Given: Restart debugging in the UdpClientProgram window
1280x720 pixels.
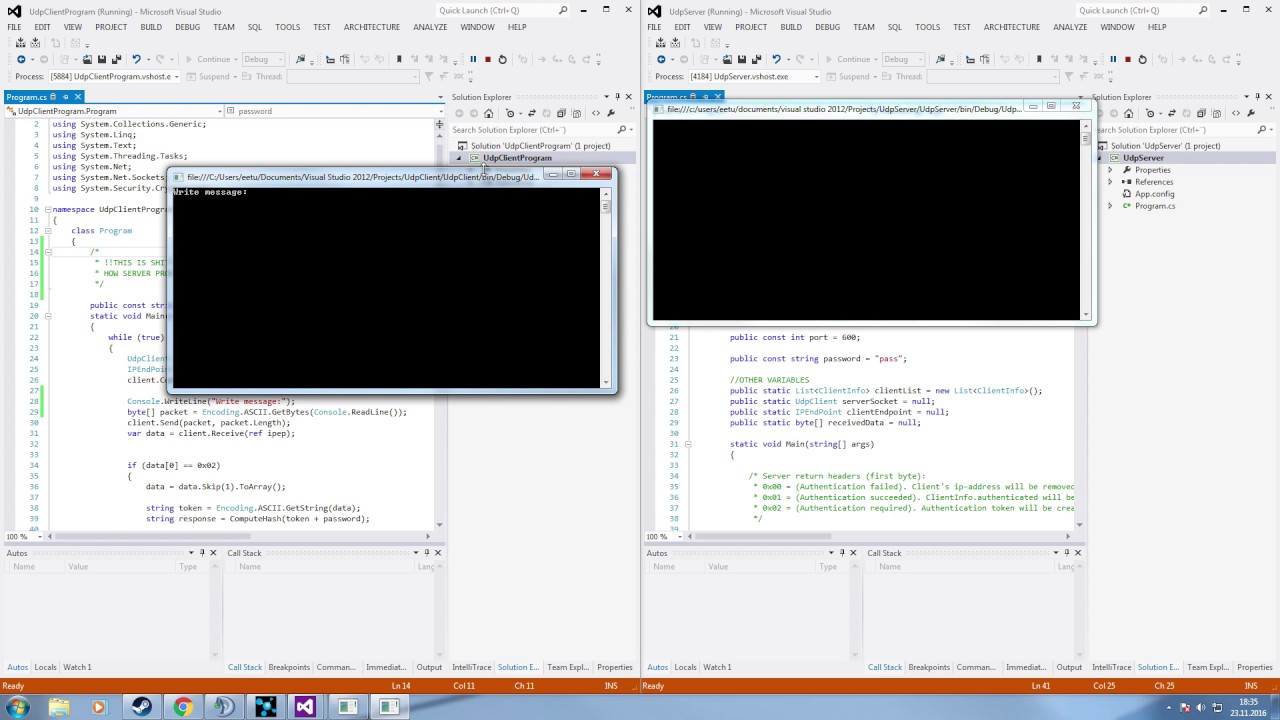Looking at the screenshot, I should (x=502, y=59).
